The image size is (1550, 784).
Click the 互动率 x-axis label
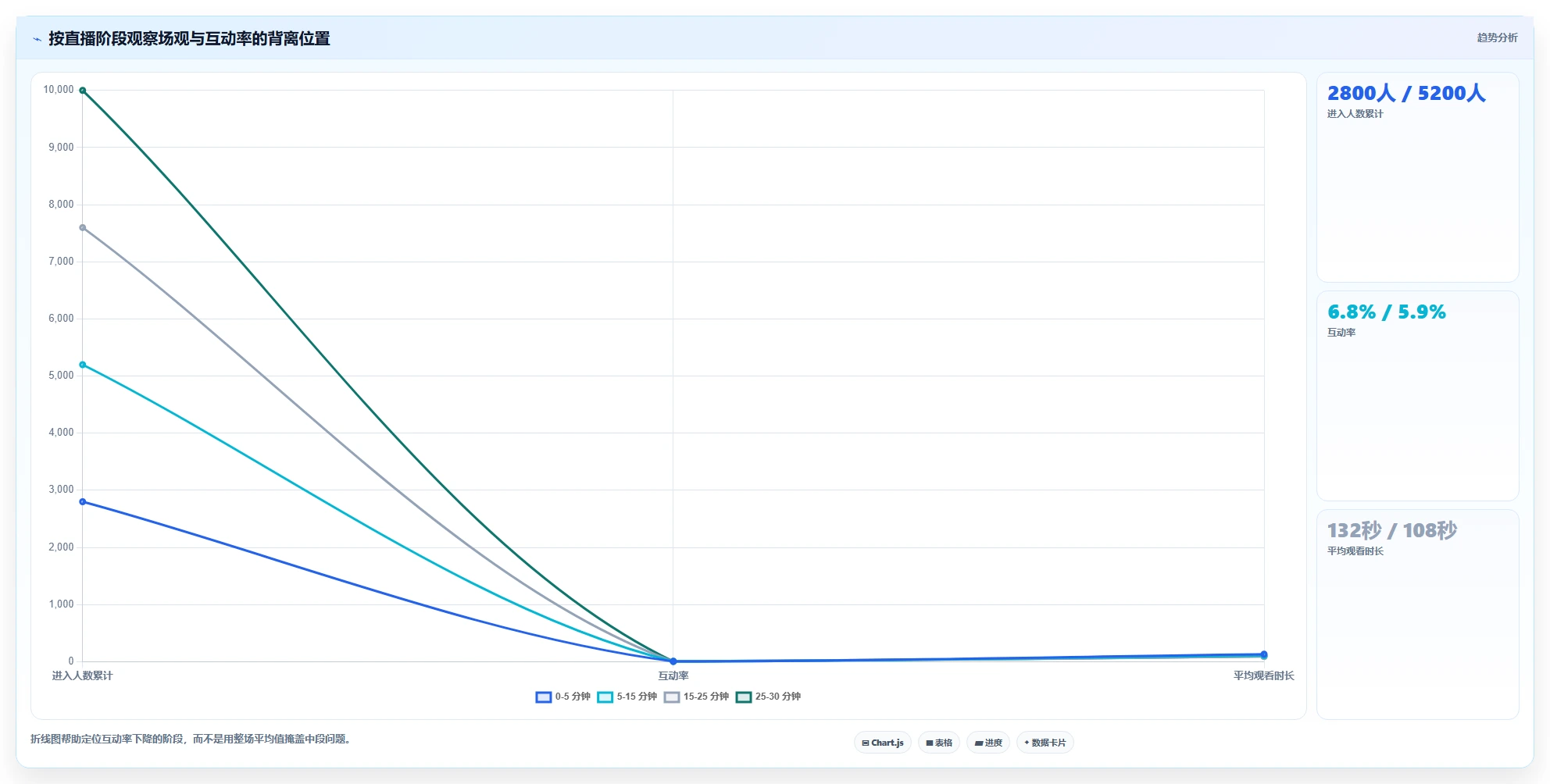pos(673,676)
